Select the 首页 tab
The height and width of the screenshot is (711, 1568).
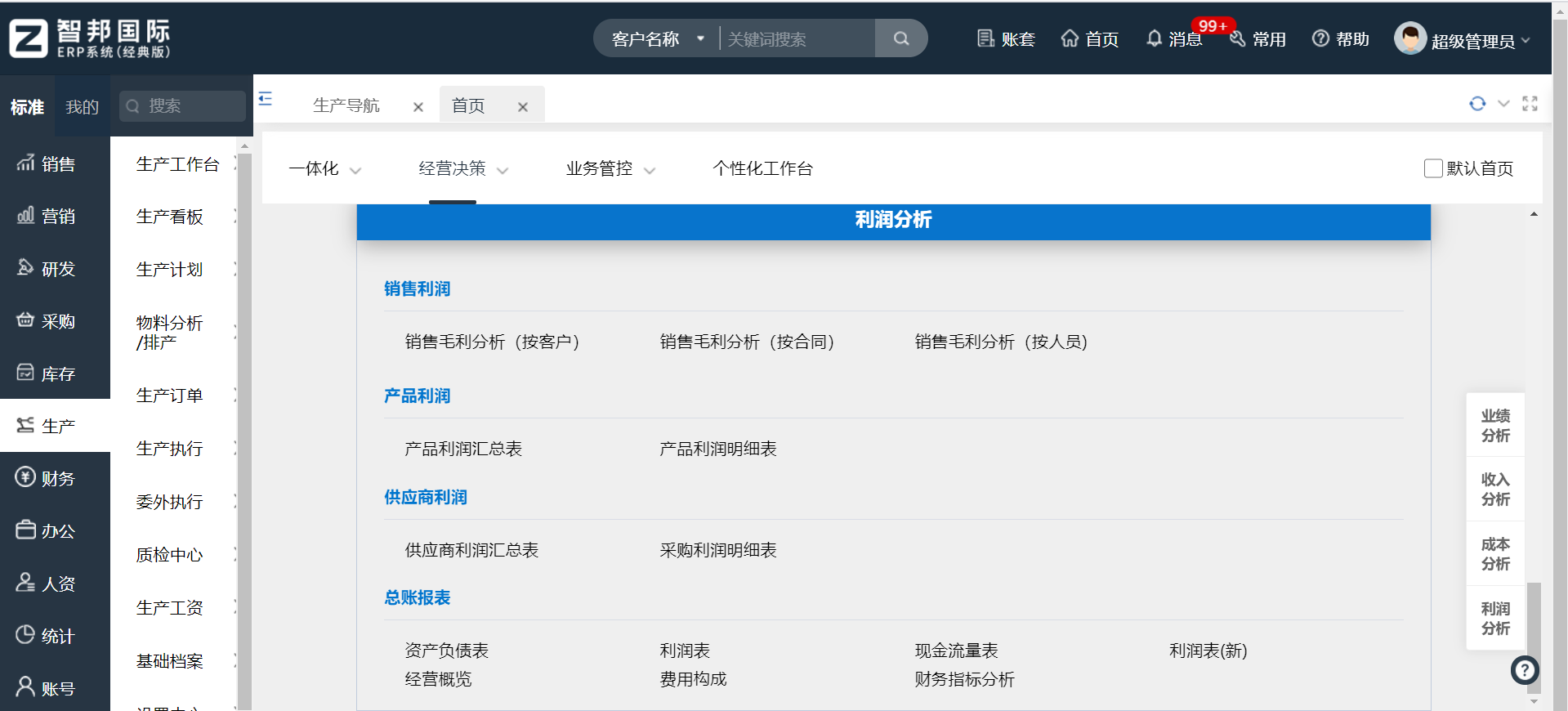tap(468, 105)
